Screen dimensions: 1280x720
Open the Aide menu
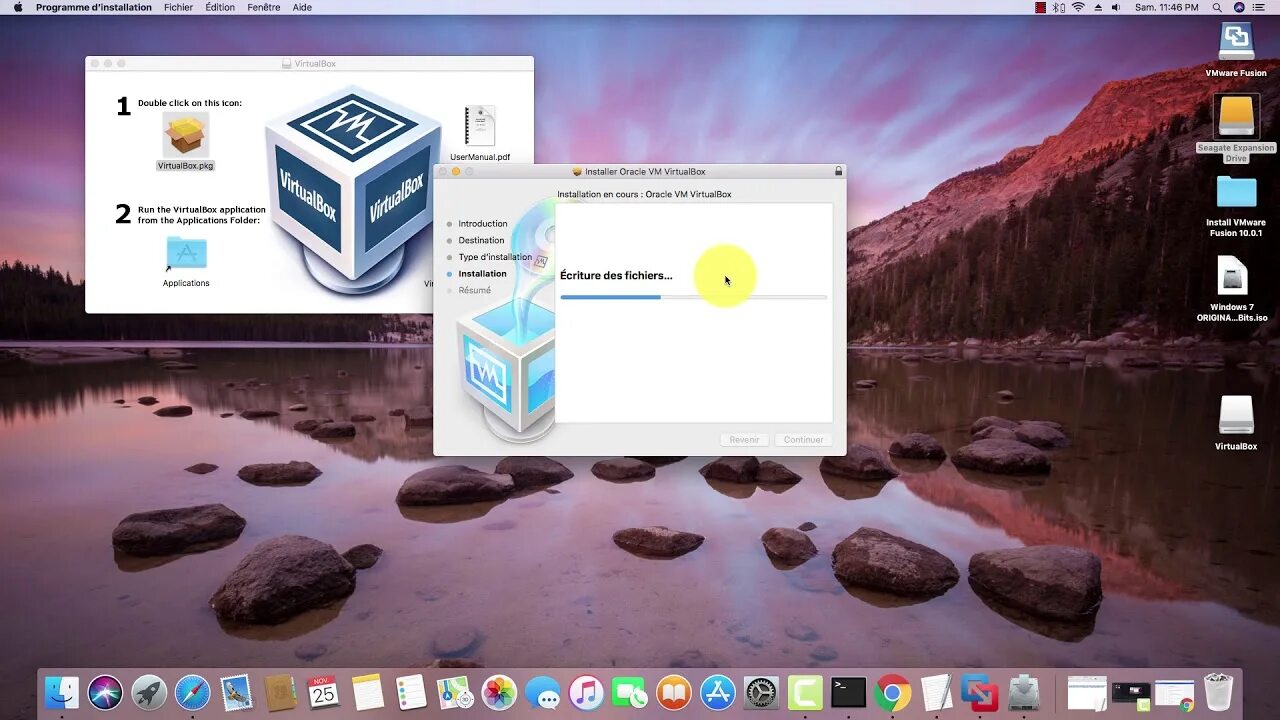tap(302, 7)
